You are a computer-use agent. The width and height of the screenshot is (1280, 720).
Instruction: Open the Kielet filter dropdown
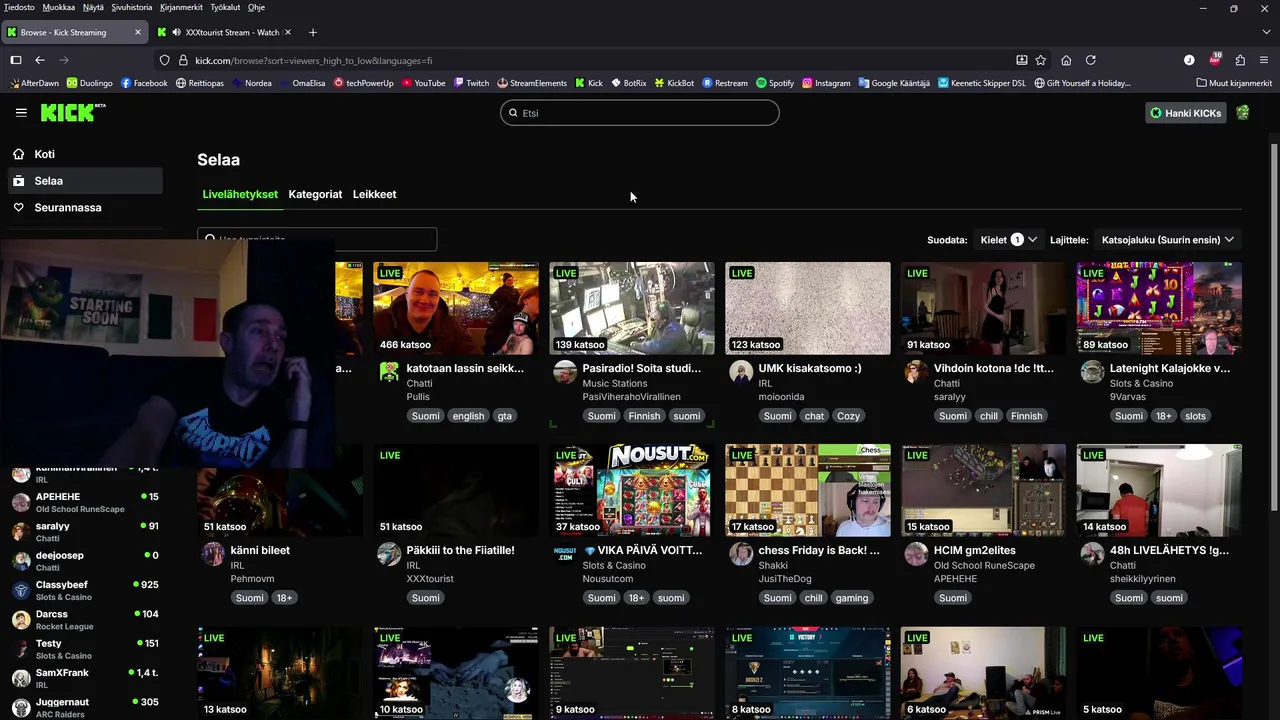pos(1008,240)
